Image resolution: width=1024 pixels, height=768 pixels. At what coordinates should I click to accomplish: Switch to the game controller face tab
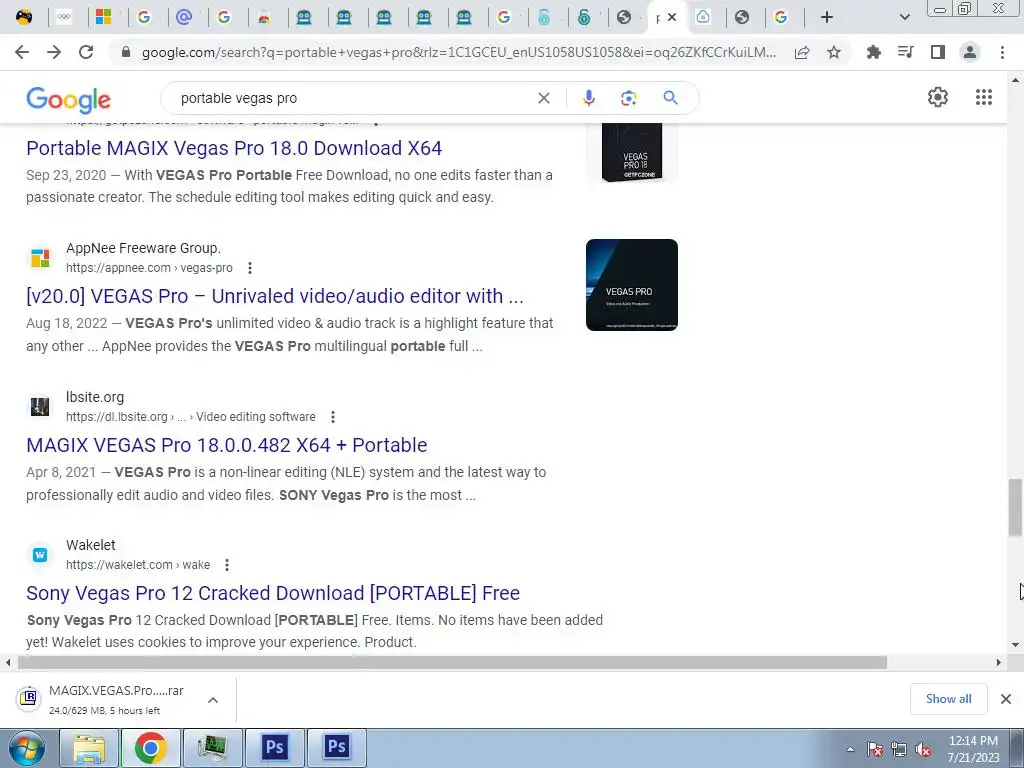24,18
